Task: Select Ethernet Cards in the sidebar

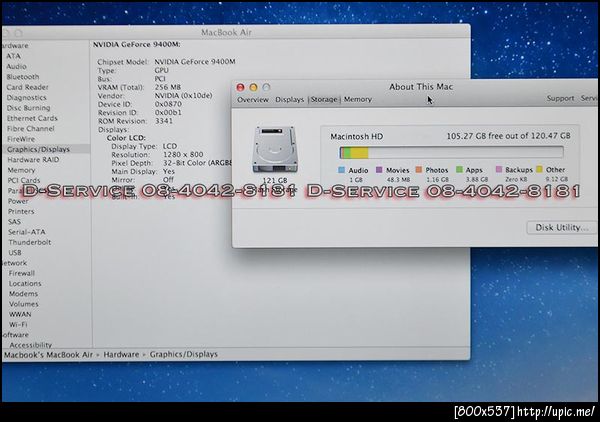Action: (x=32, y=118)
